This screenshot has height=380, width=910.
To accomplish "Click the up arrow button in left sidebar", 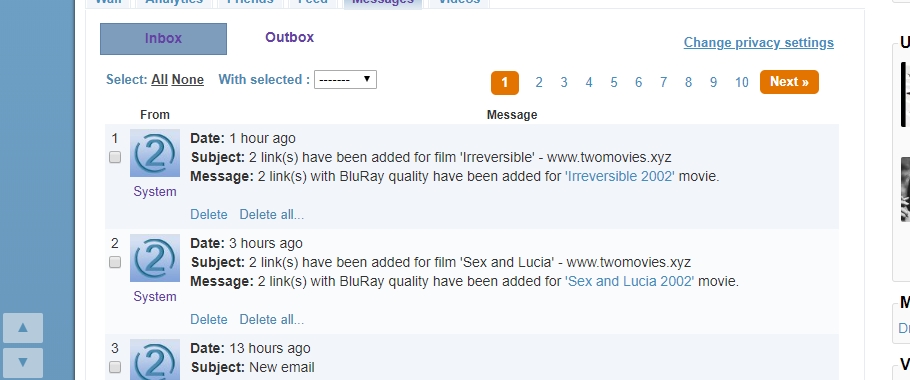I will coord(23,328).
